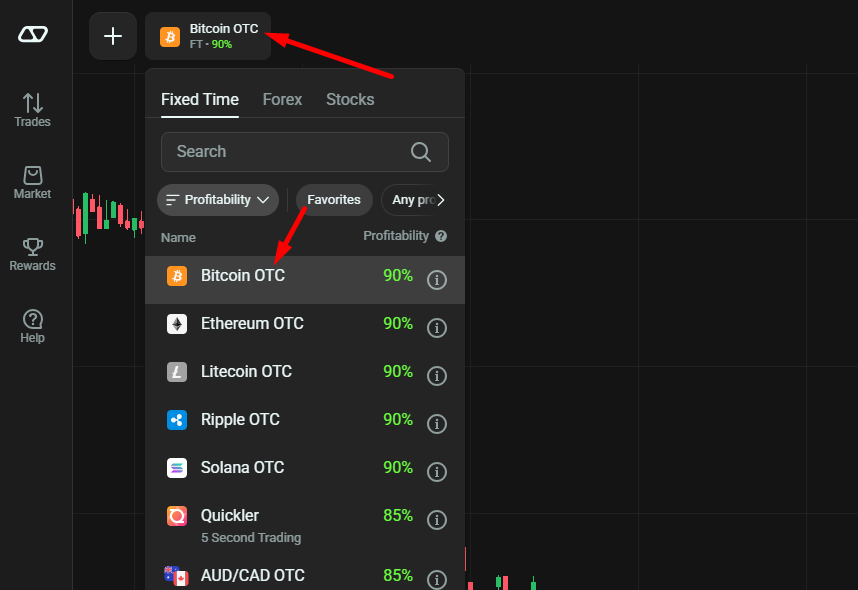Click the Ethereum diamond icon

[177, 324]
